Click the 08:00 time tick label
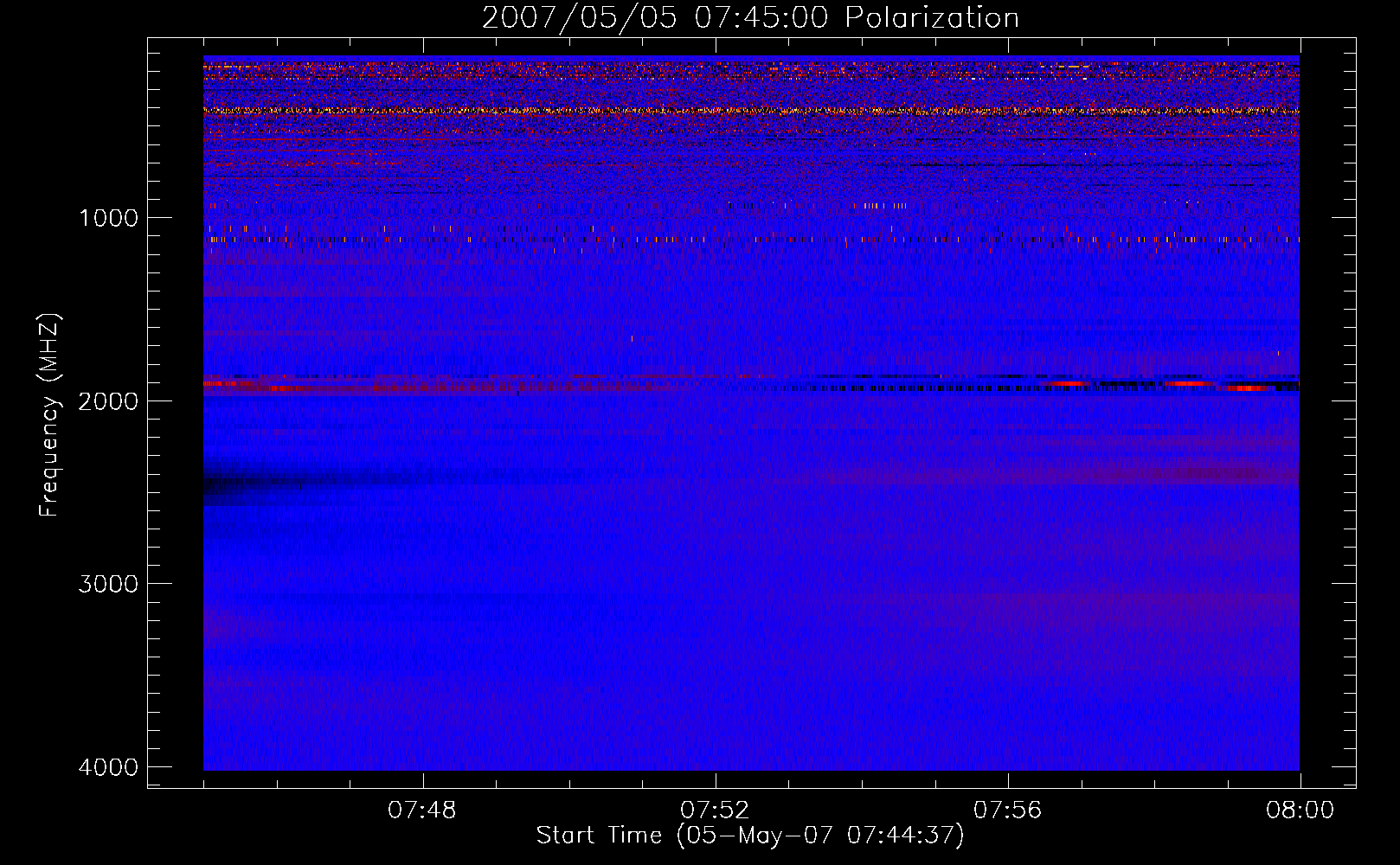 point(1300,811)
